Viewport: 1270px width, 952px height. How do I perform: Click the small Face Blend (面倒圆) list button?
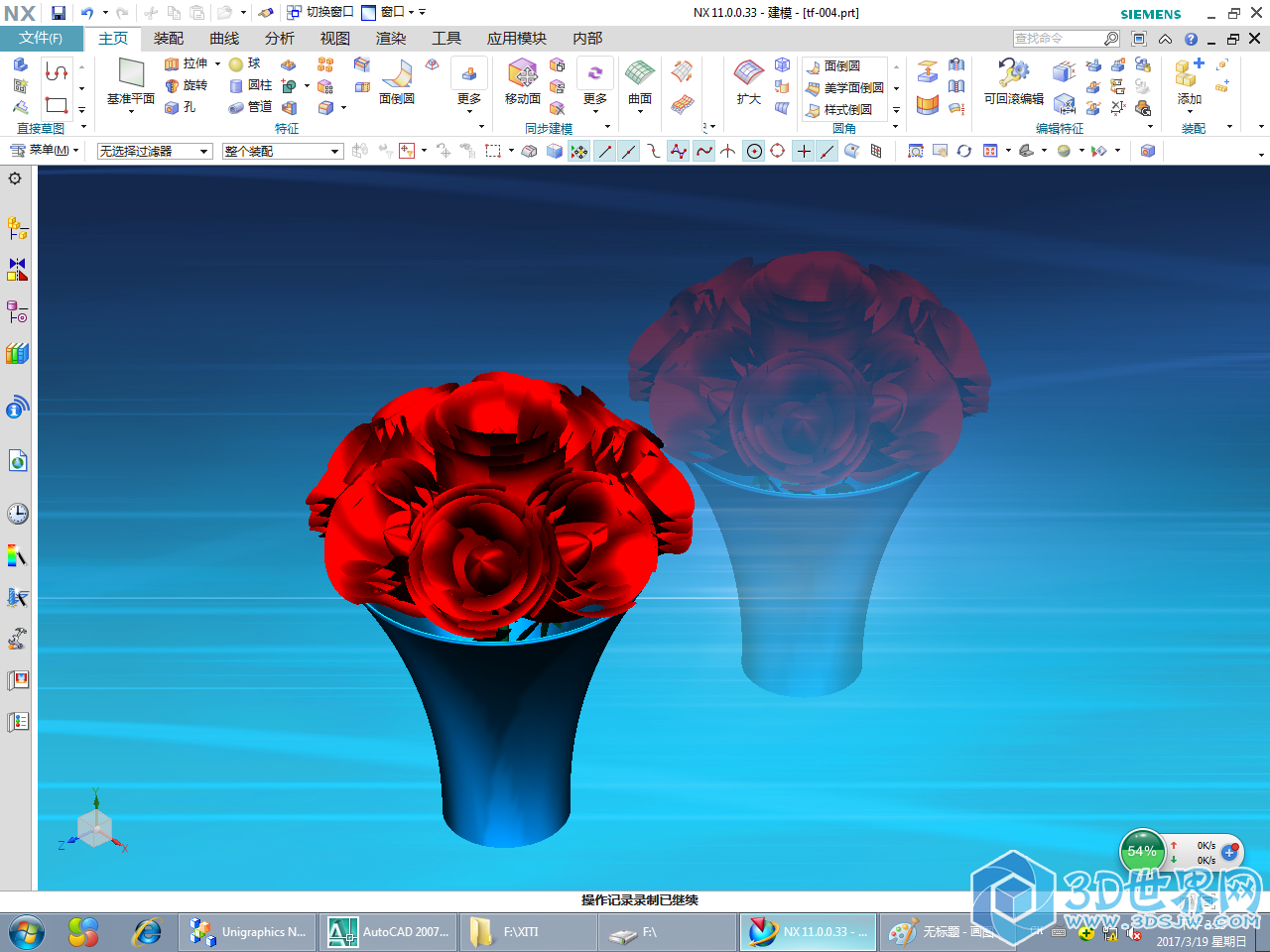point(833,65)
